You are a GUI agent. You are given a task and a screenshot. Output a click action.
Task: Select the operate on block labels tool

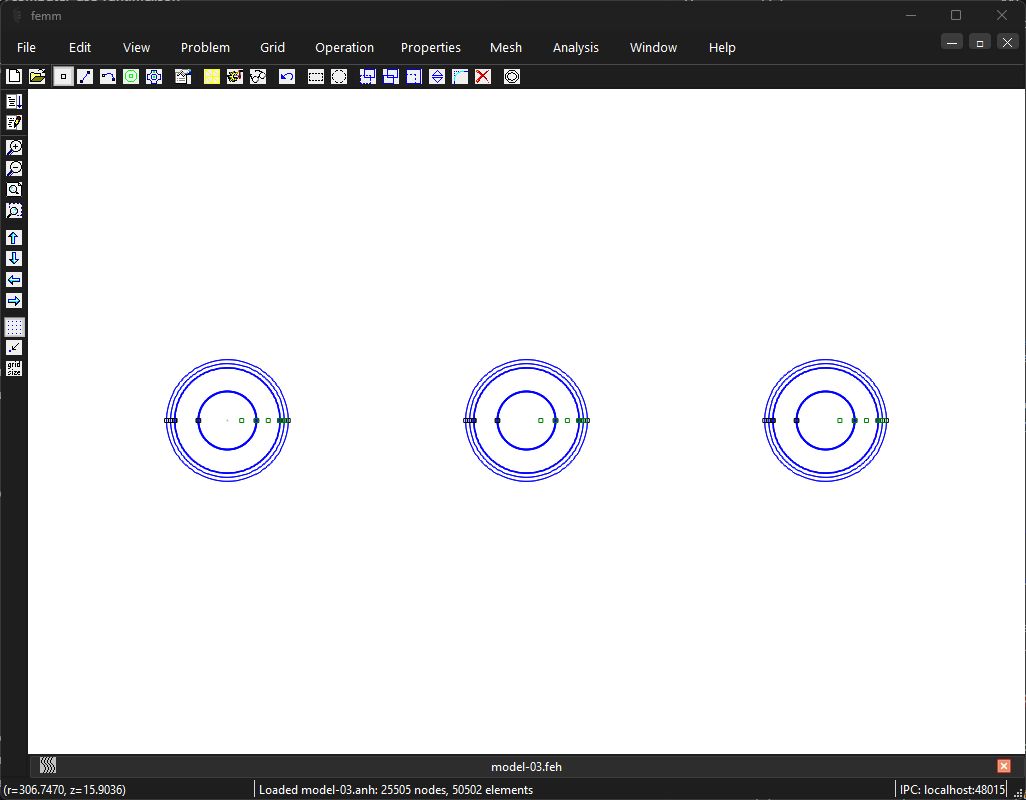(x=131, y=77)
